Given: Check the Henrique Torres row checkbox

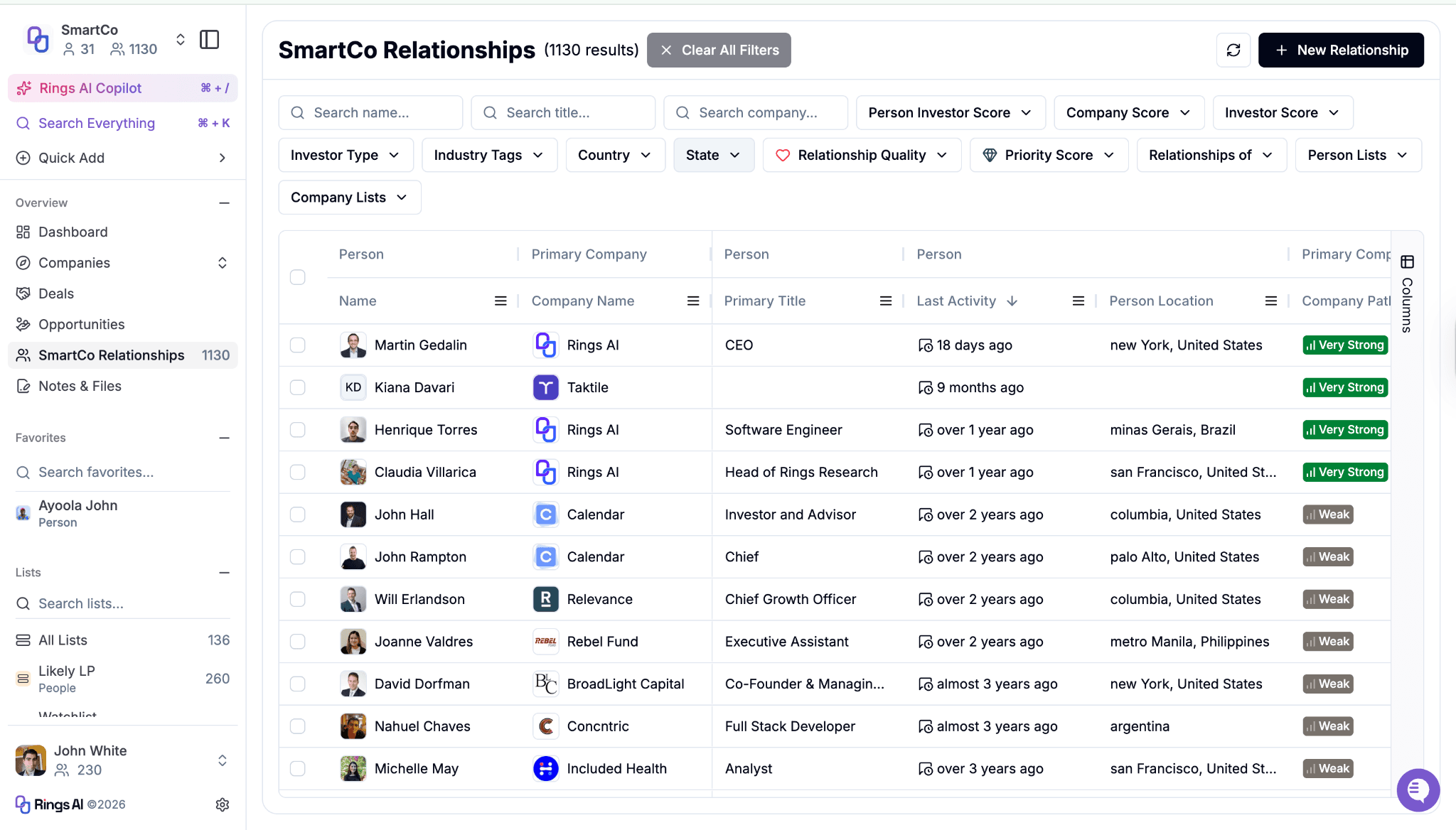Looking at the screenshot, I should click(x=298, y=430).
